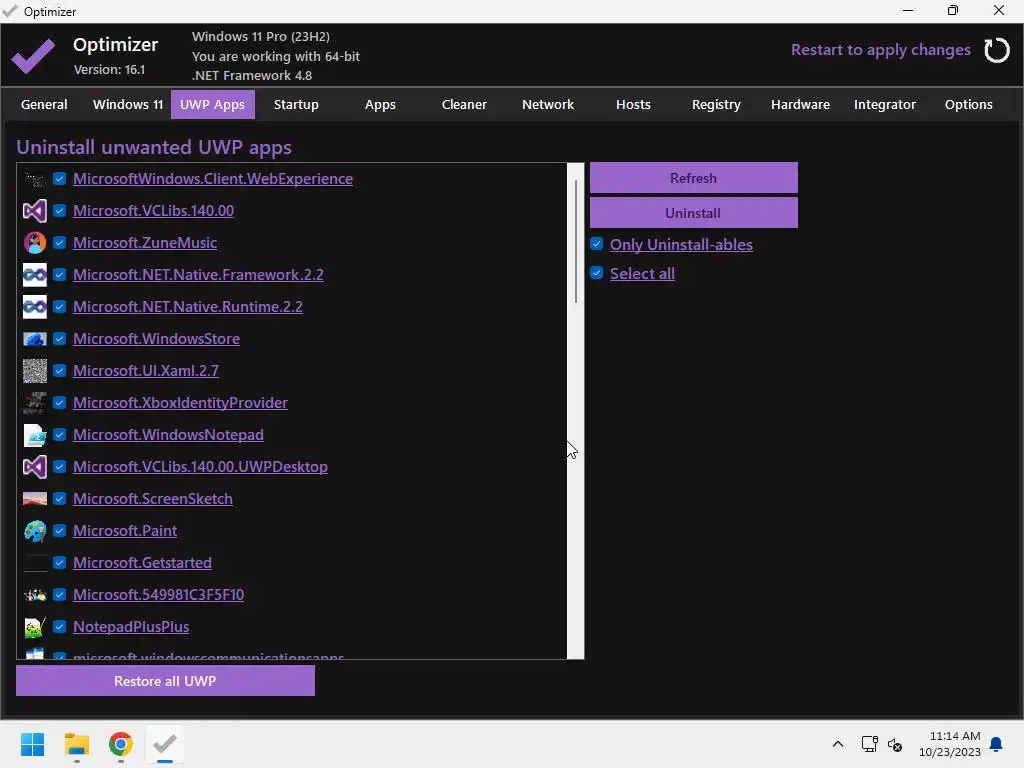Click the Microsoft.VCLibs.140.00.UWPDesktop link
The image size is (1024, 768).
pos(200,467)
